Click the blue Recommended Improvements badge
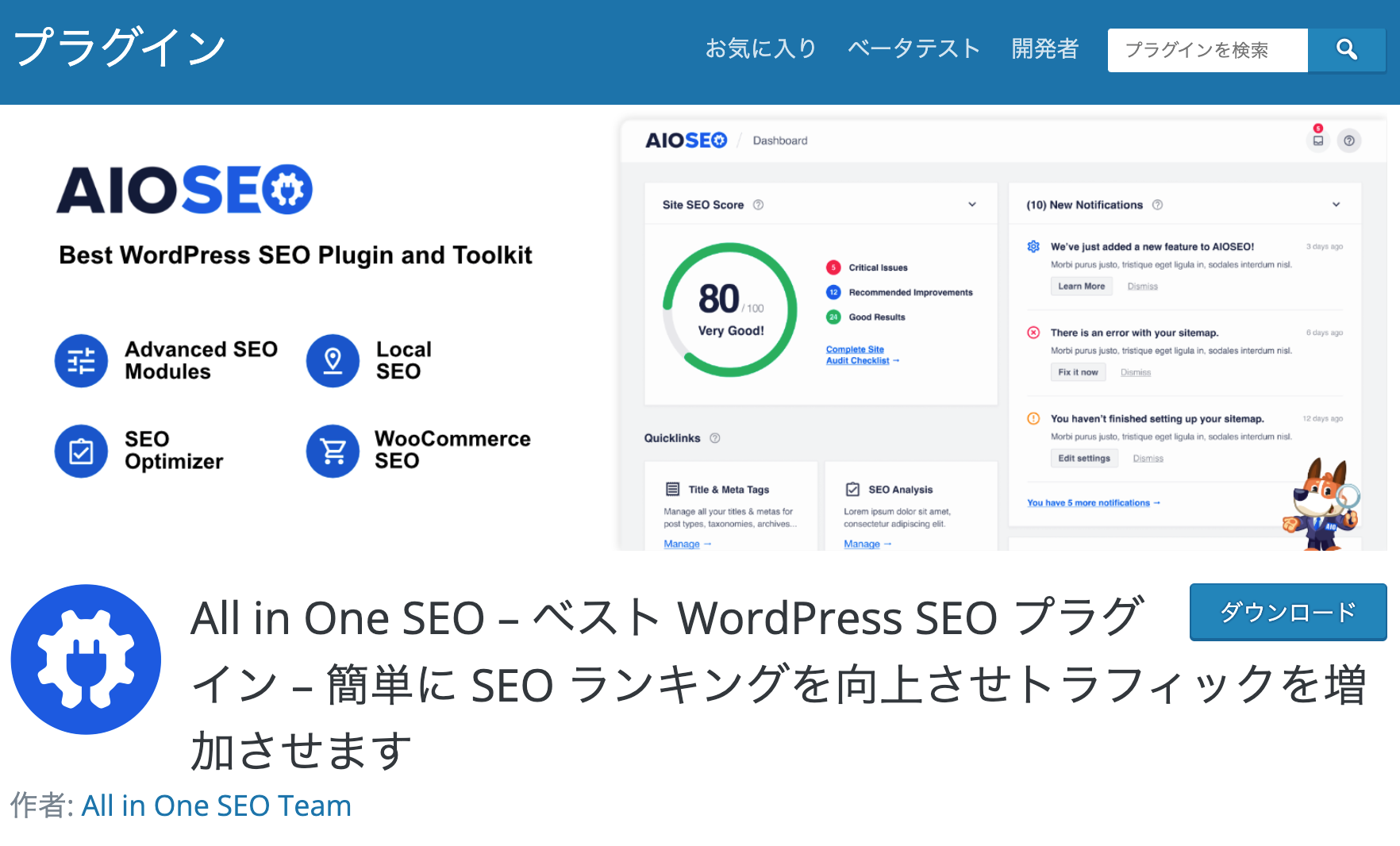Screen dimensions: 1400x846 point(833,292)
